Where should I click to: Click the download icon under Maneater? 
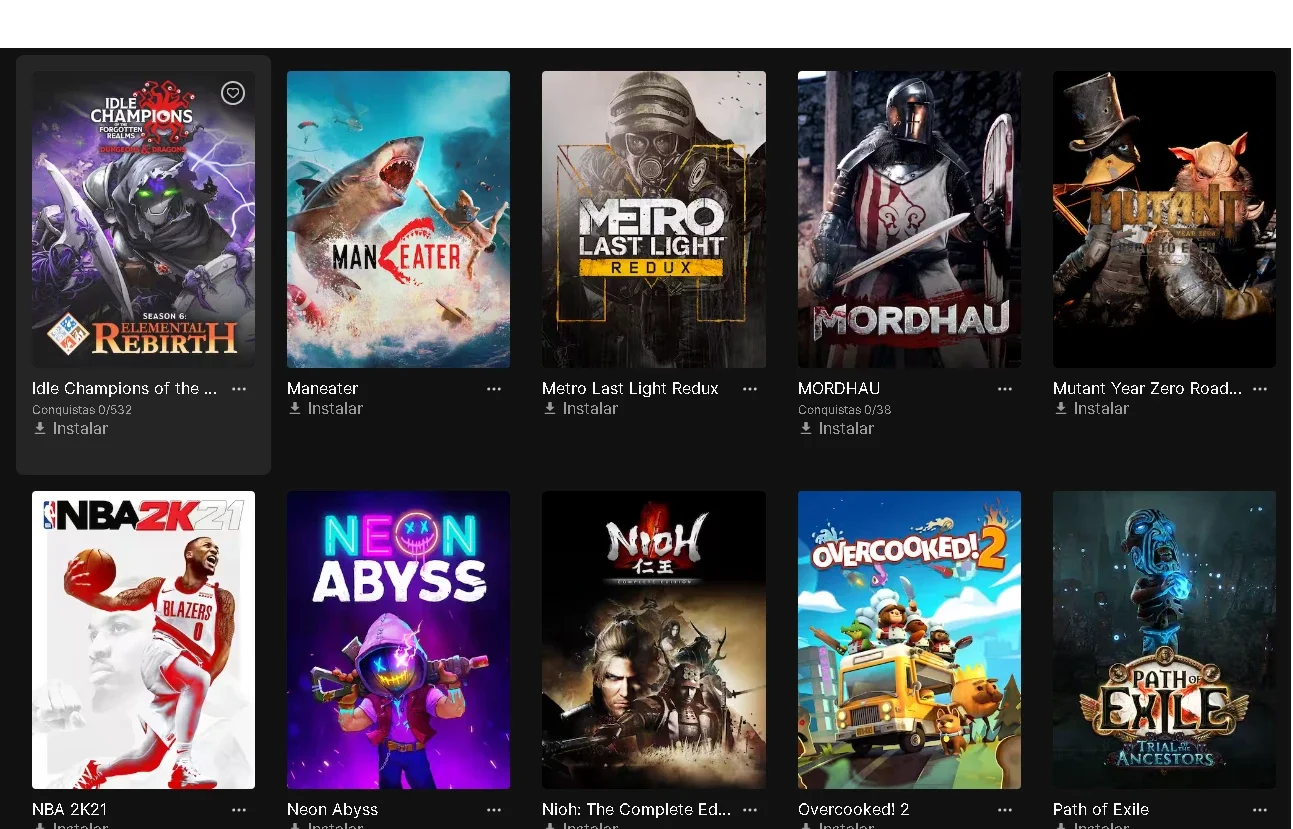point(295,408)
